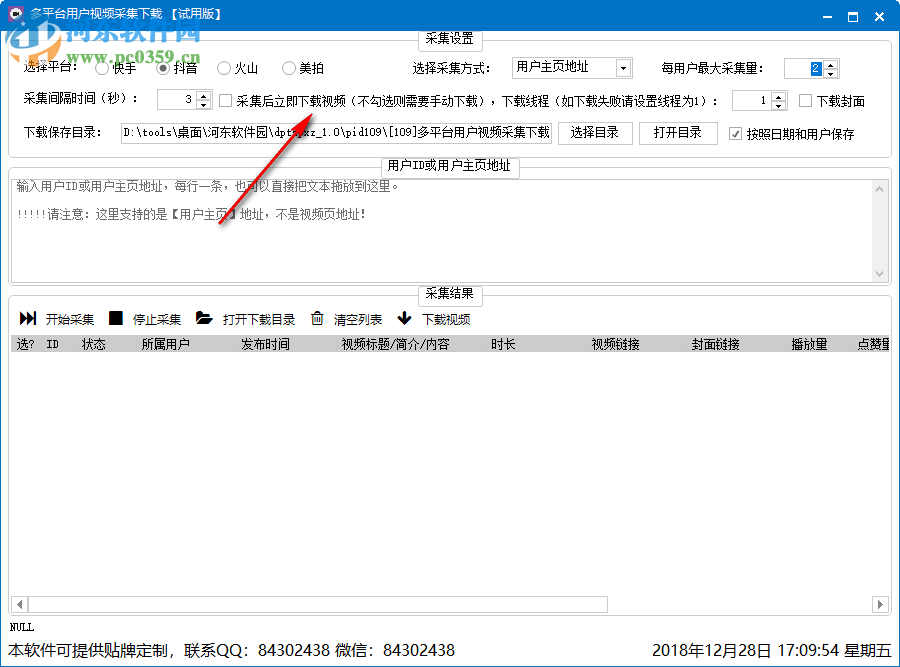Click the 开始采集 start collection icon
Screen dimensions: 900x667
tap(29, 318)
